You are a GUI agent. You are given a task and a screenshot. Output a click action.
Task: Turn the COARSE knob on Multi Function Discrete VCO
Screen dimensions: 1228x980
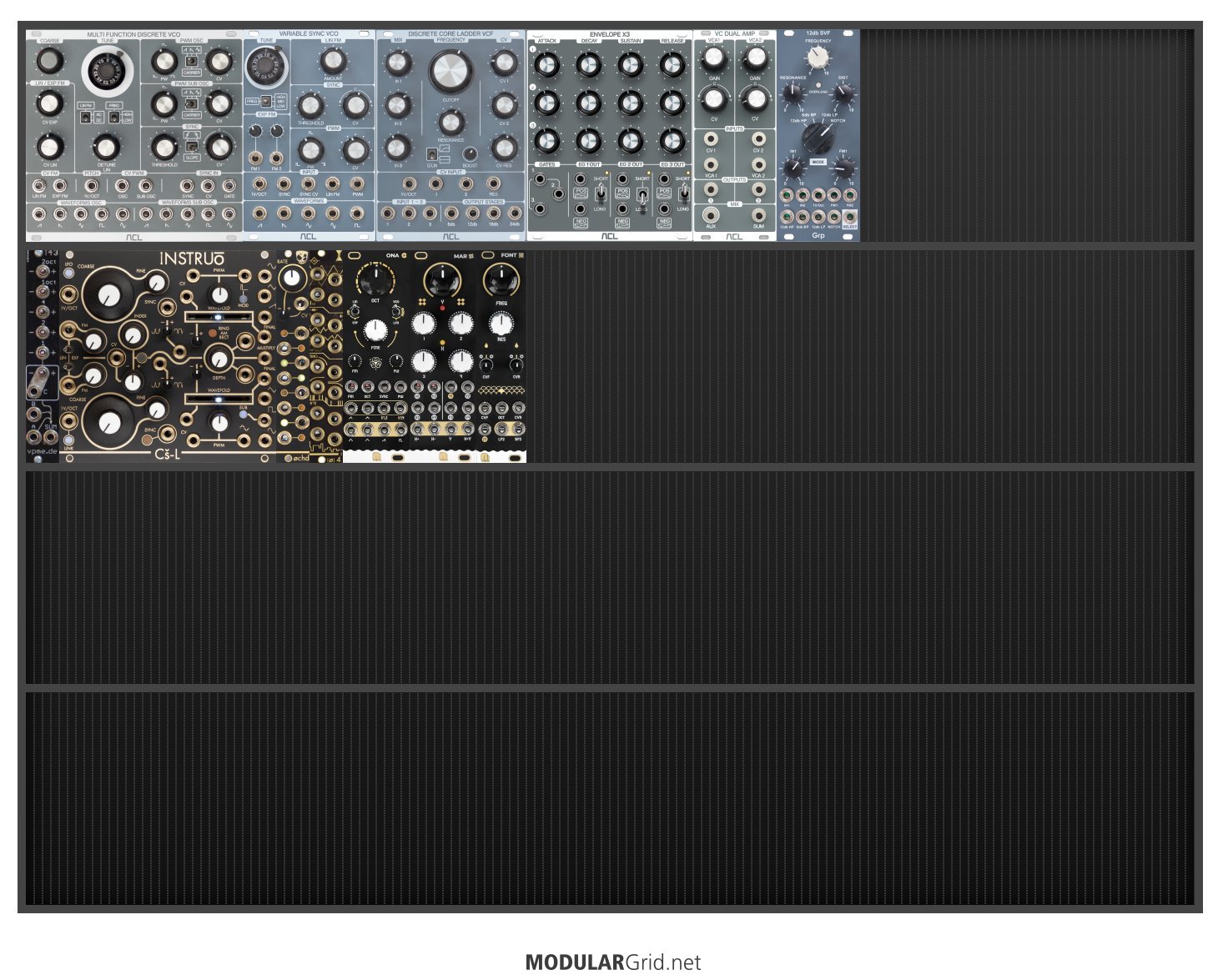[x=49, y=60]
